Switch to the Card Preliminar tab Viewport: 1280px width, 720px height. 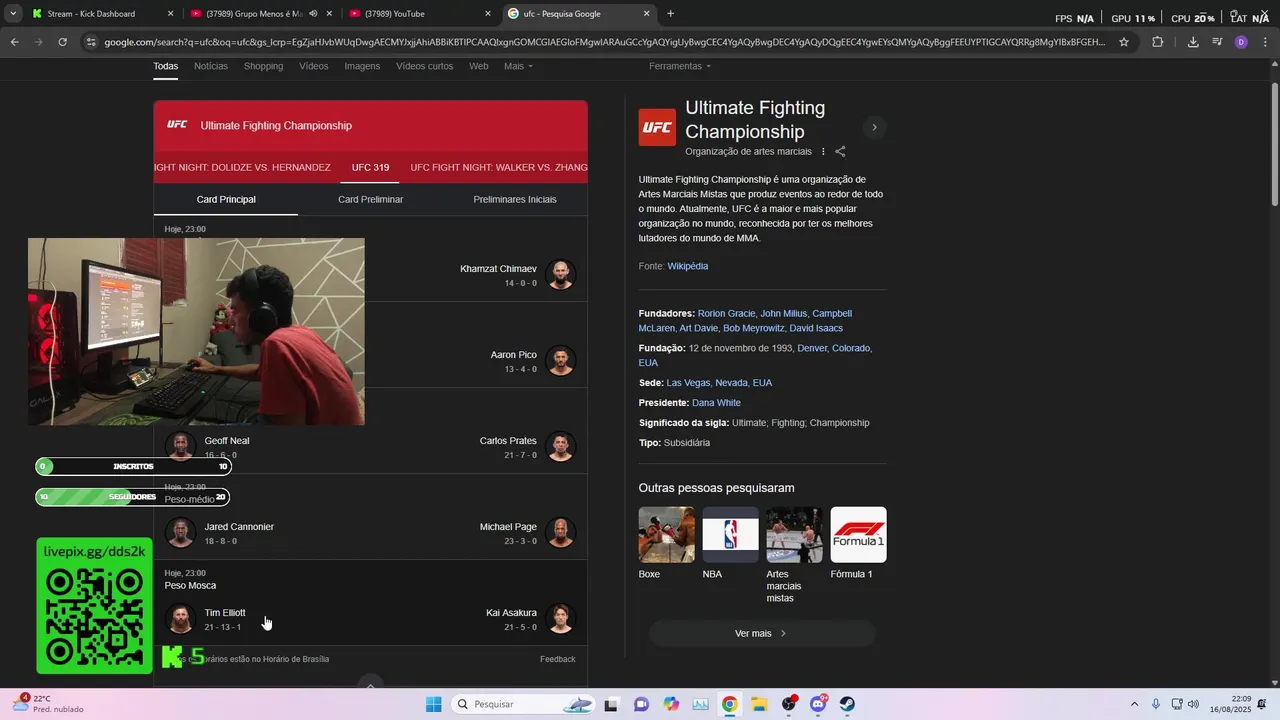pos(370,199)
